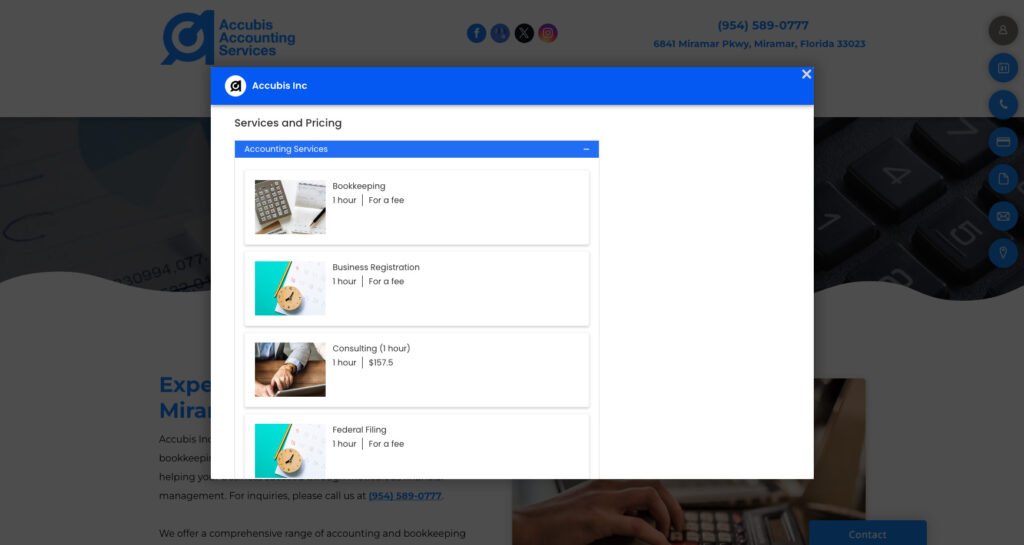Open the calendar booking icon in sidebar
1024x545 pixels.
click(x=1003, y=68)
